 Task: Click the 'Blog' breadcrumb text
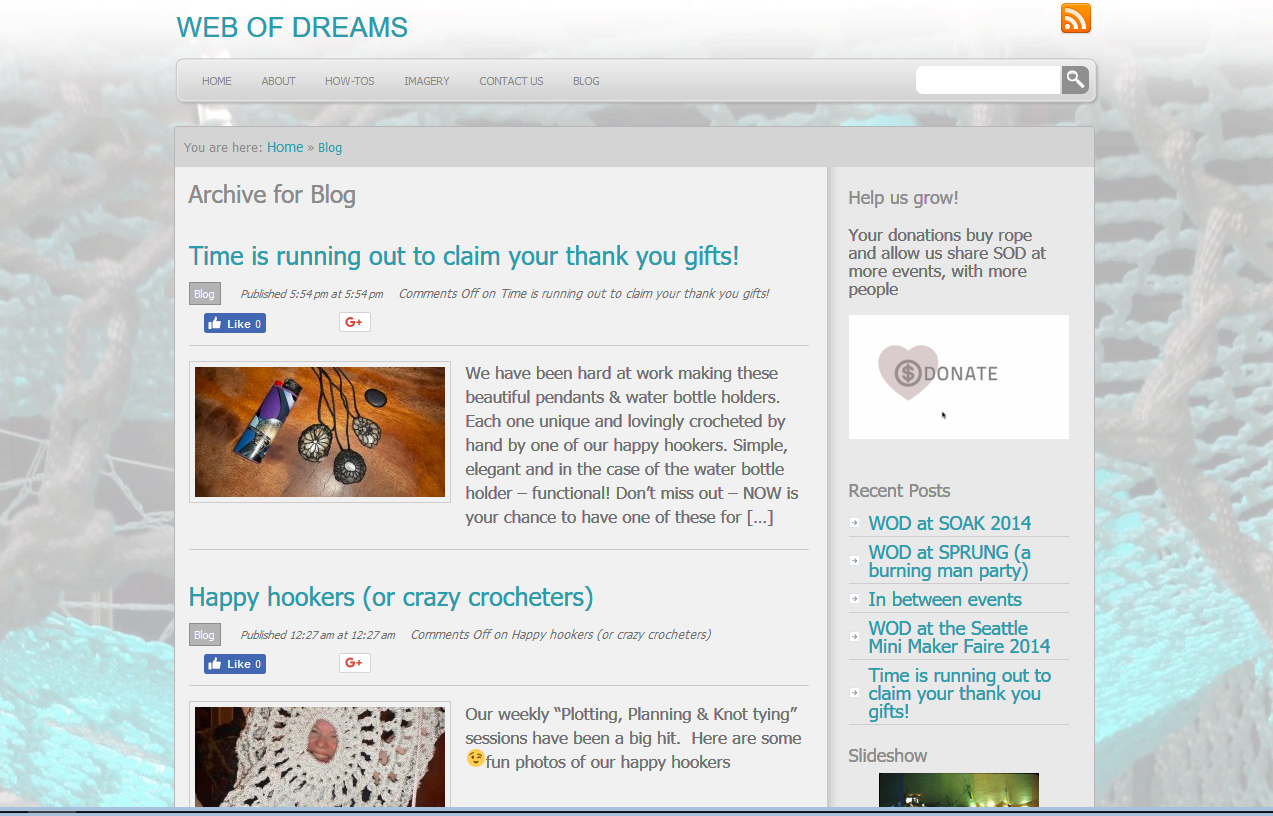click(x=330, y=148)
